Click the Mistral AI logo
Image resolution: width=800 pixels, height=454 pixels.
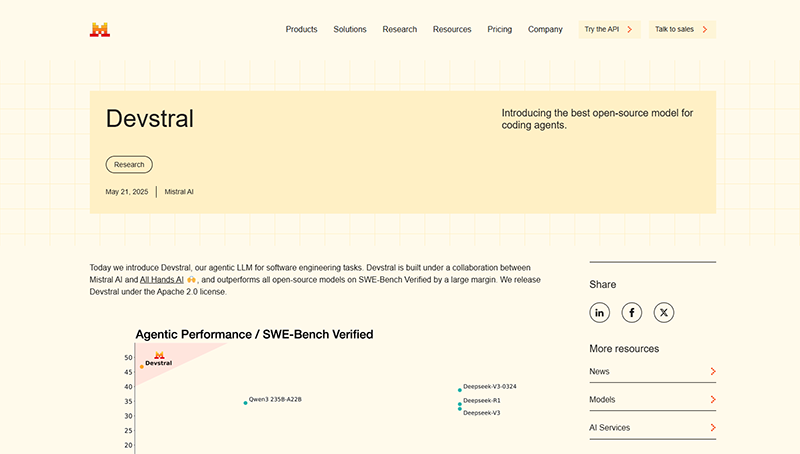(100, 30)
